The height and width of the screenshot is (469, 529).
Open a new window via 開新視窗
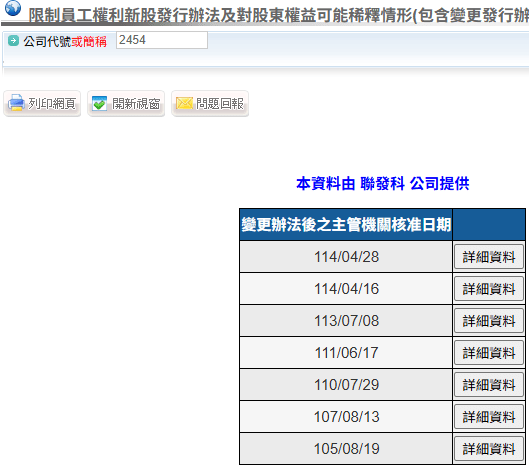pos(126,104)
